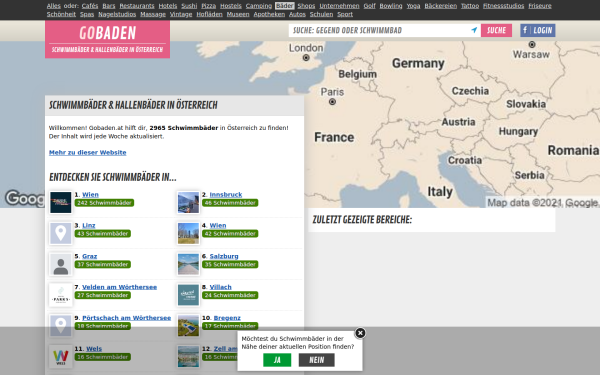Click the Villach teal logo thumbnail
The height and width of the screenshot is (375, 600).
pos(188,295)
